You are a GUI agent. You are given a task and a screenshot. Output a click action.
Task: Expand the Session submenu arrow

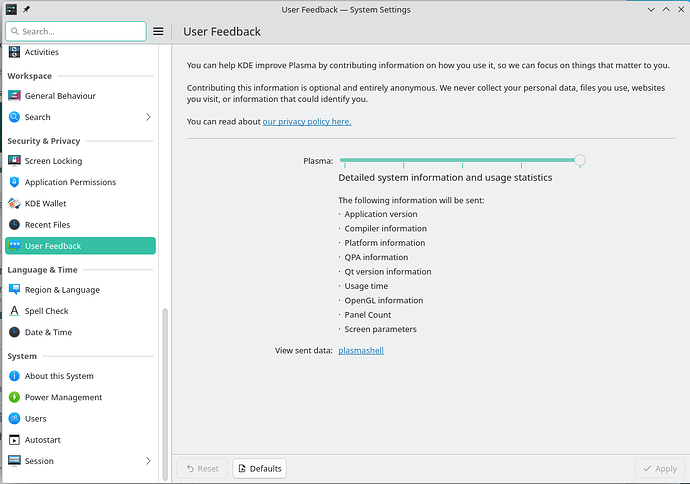click(148, 461)
